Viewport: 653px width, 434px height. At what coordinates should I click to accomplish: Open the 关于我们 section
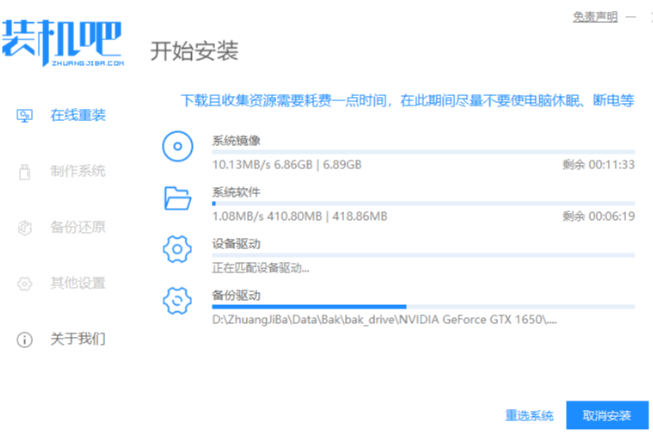[78, 340]
